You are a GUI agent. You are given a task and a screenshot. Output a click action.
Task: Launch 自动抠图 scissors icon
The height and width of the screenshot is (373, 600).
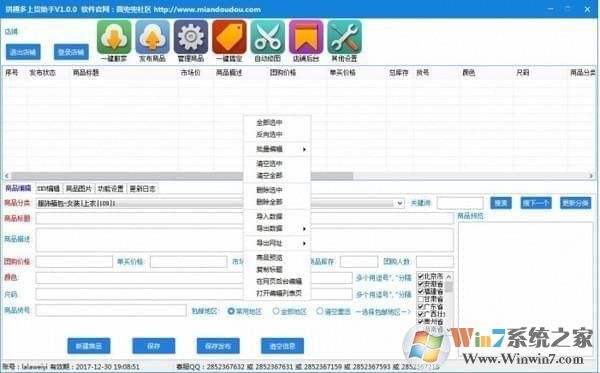(267, 37)
